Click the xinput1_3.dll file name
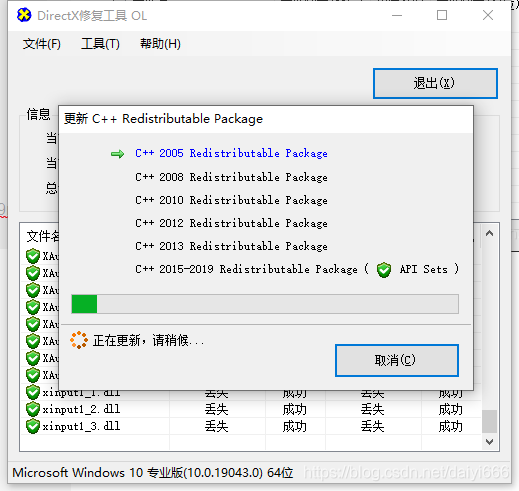Screen dimensions: 519x491 [81, 426]
